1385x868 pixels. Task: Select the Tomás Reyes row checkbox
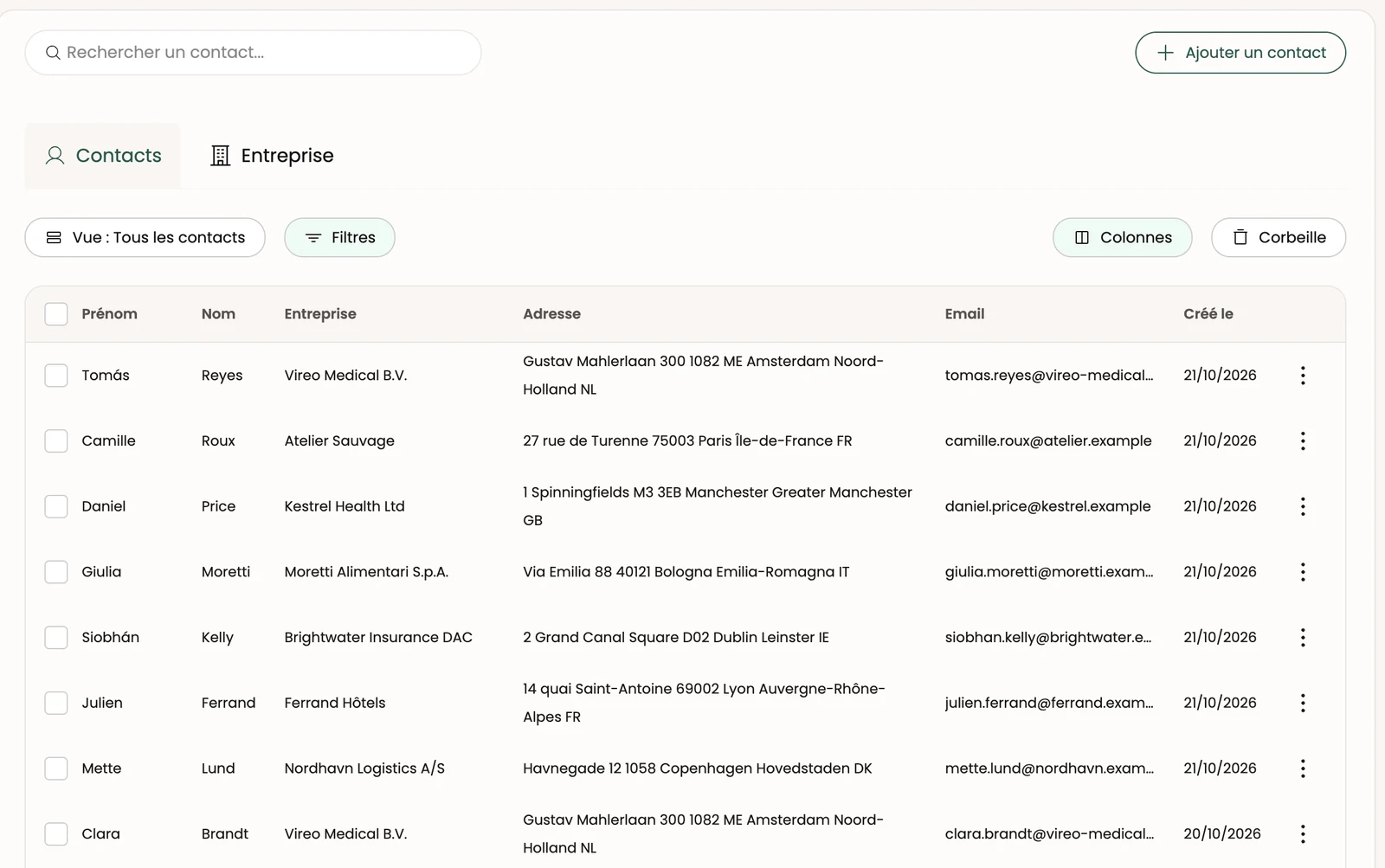tap(56, 375)
